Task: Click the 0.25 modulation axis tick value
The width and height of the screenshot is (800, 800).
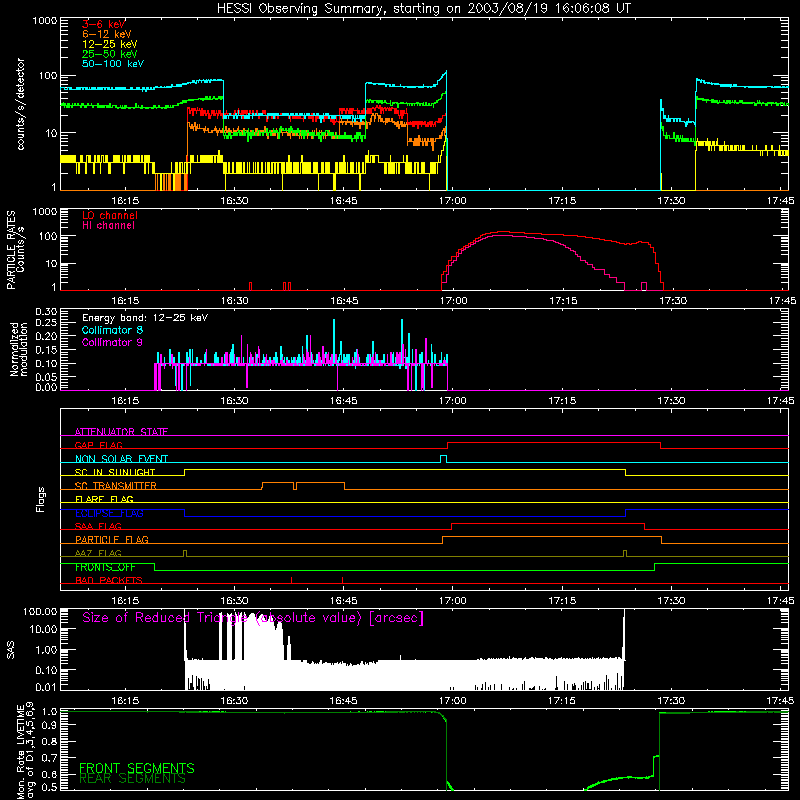Action: point(46,323)
